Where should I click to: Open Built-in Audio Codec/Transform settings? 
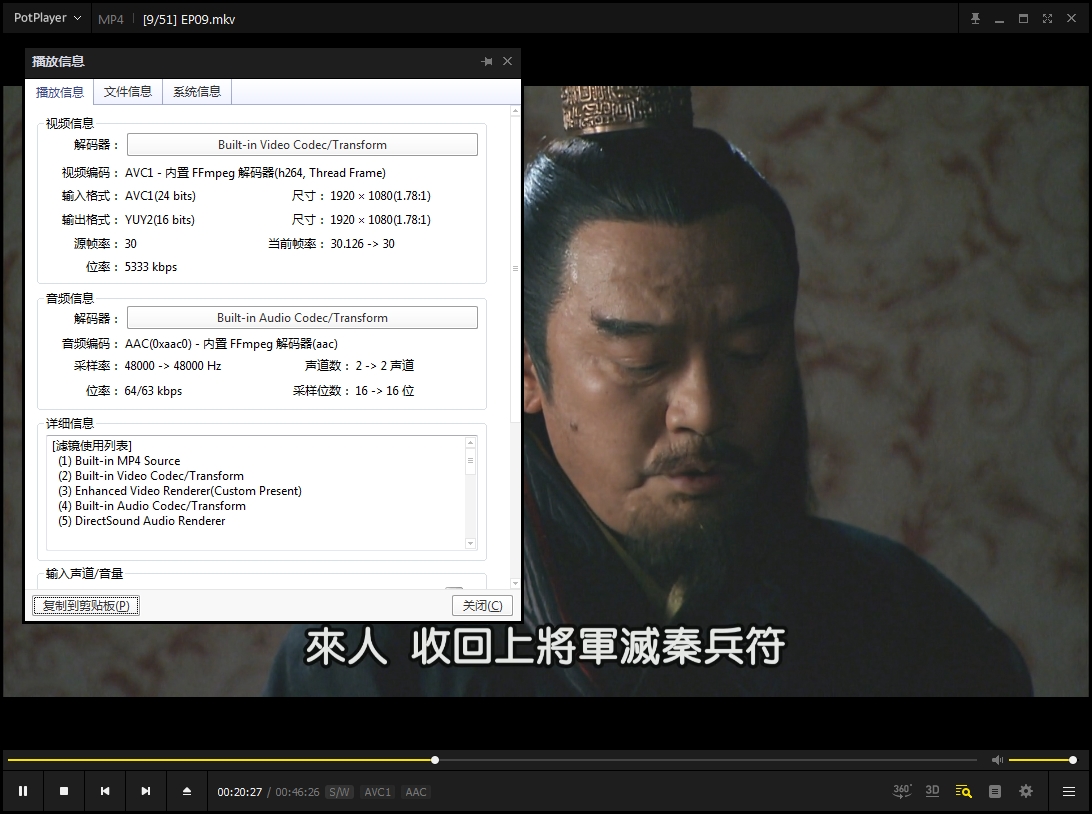click(x=302, y=318)
